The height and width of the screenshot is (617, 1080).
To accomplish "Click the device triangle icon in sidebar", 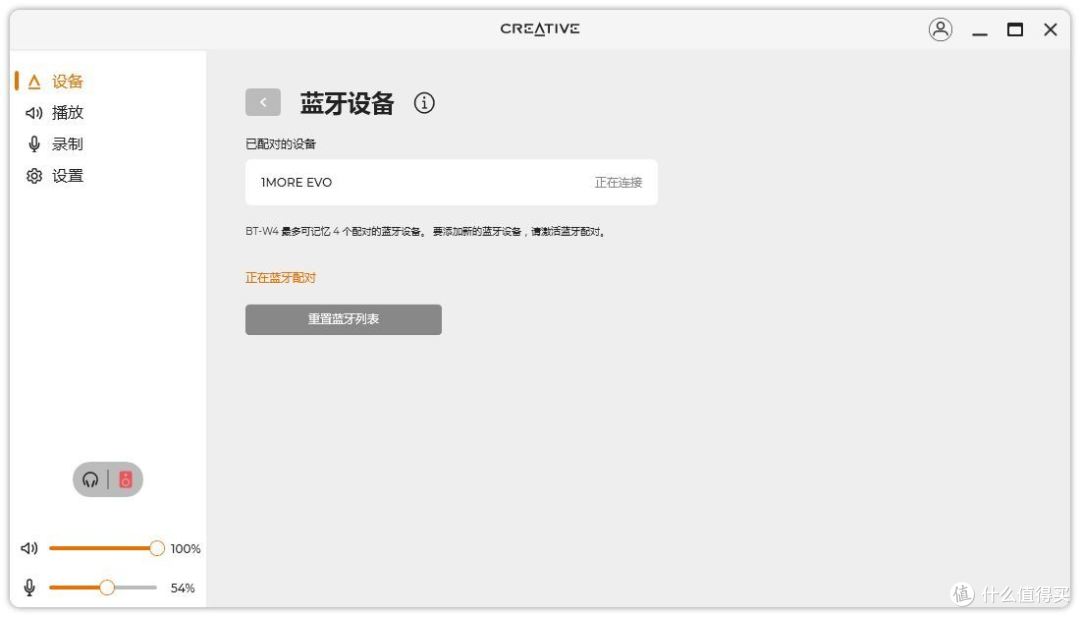I will (34, 82).
